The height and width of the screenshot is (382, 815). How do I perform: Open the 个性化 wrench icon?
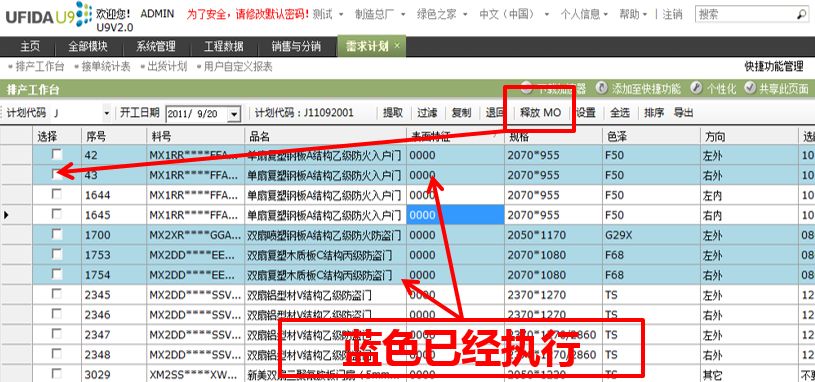[x=696, y=88]
